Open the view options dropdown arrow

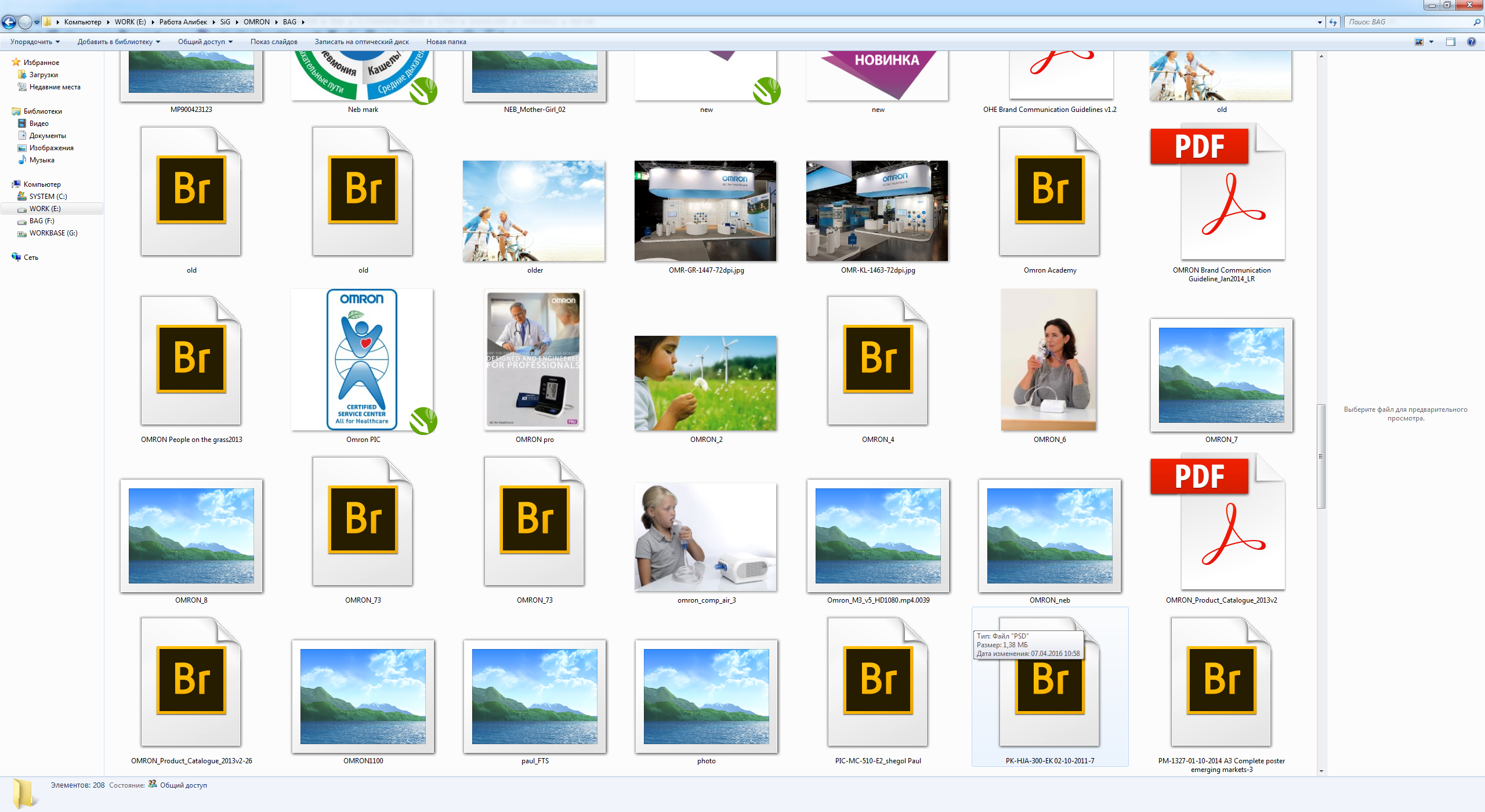click(1431, 42)
